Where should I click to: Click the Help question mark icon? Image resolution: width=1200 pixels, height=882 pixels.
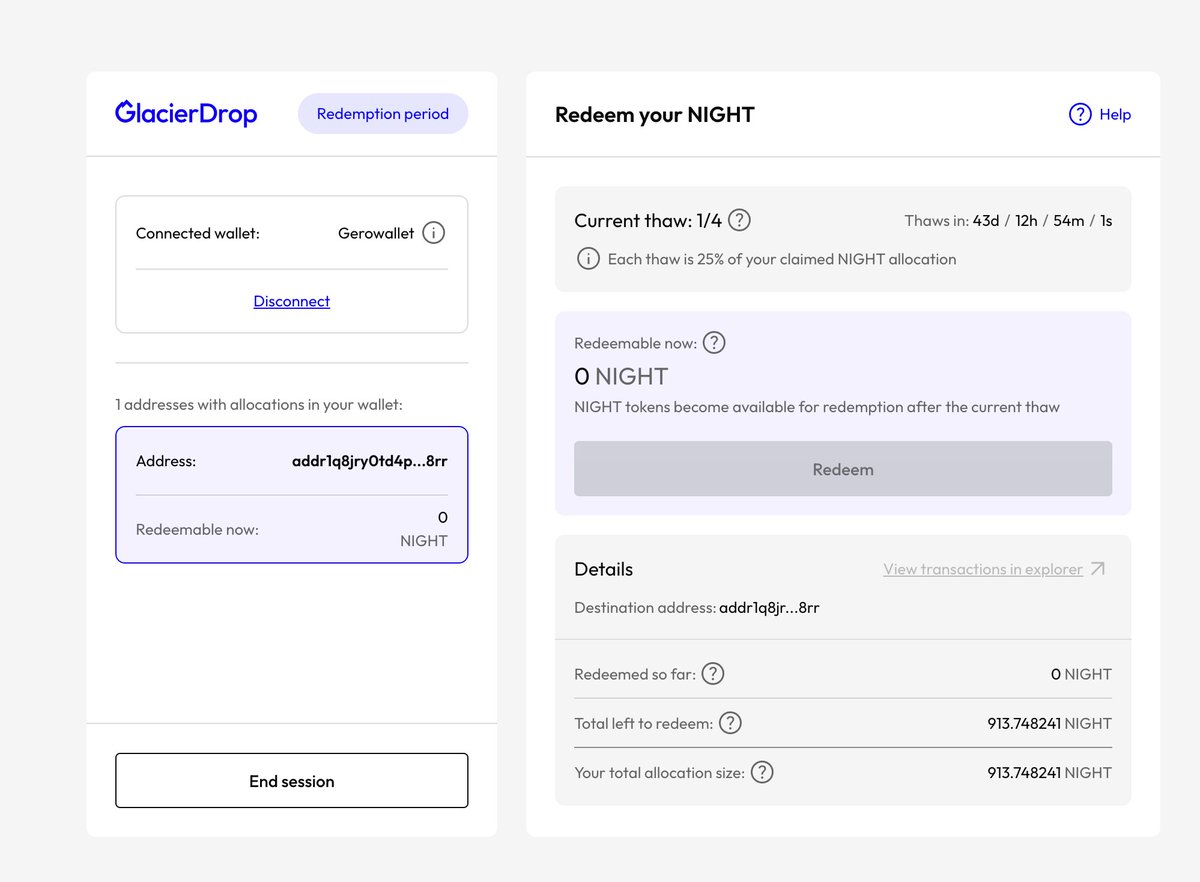click(1080, 114)
